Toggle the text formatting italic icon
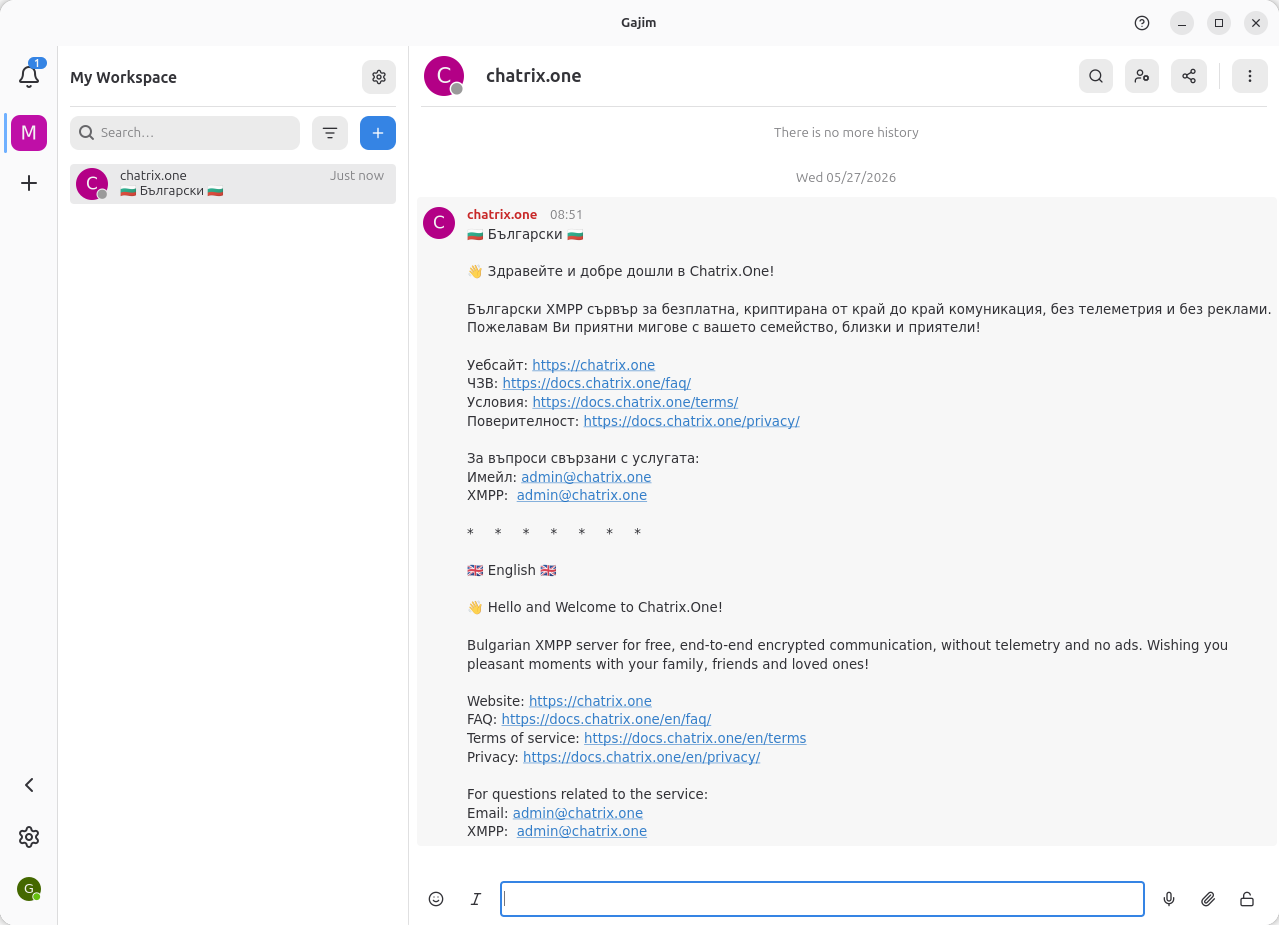This screenshot has width=1279, height=925. point(476,899)
